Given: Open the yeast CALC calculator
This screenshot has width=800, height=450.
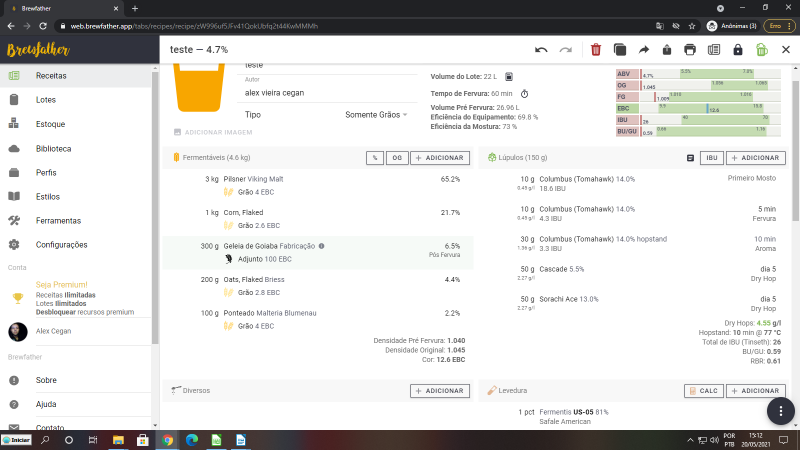Looking at the screenshot, I should 703,391.
